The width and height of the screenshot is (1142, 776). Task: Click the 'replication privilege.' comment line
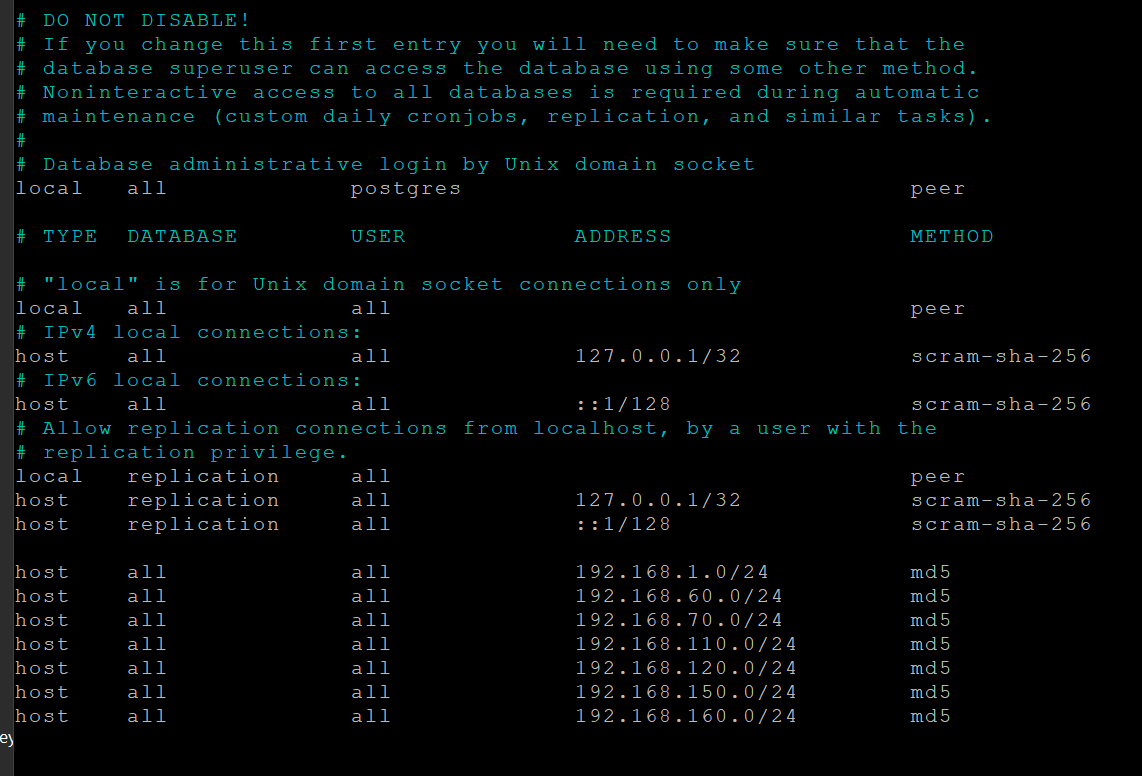181,453
